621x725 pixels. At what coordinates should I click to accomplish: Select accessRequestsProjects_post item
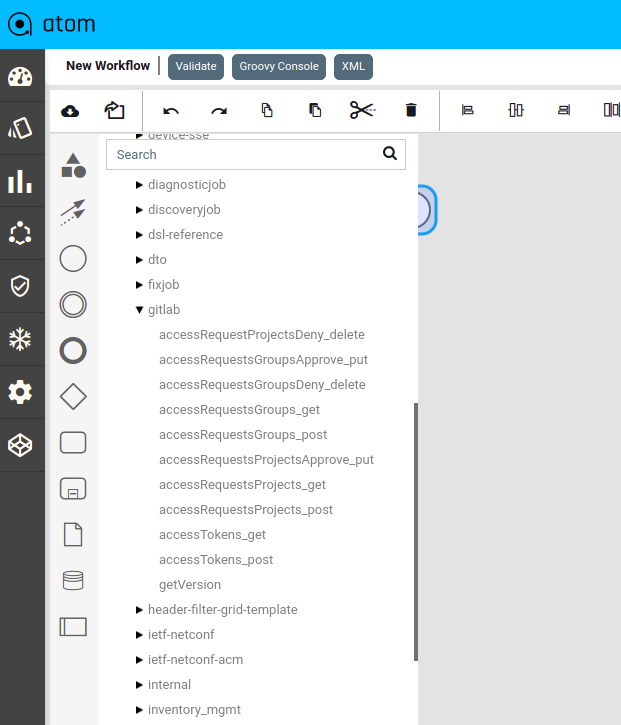point(246,510)
